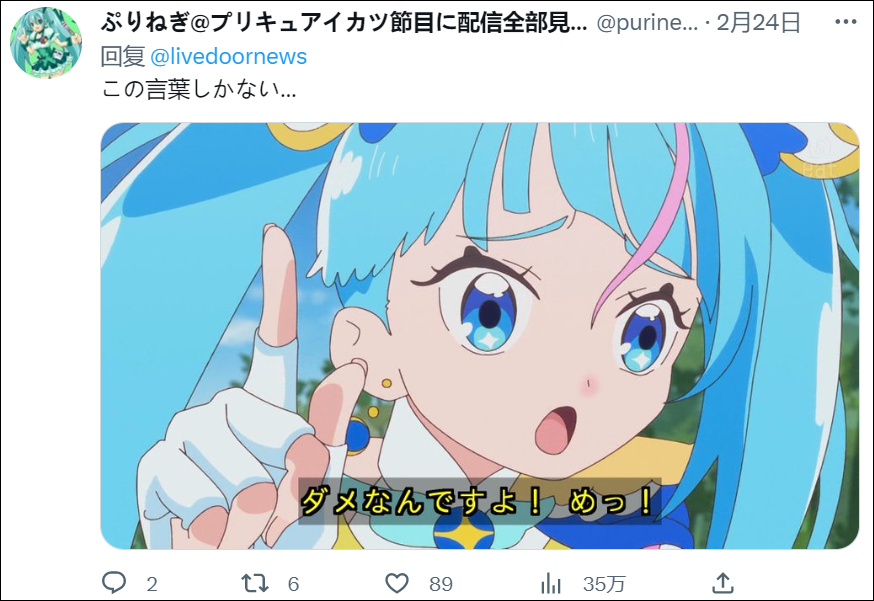Open the three-dot more options menu
Screen dimensions: 874x601
846,22
